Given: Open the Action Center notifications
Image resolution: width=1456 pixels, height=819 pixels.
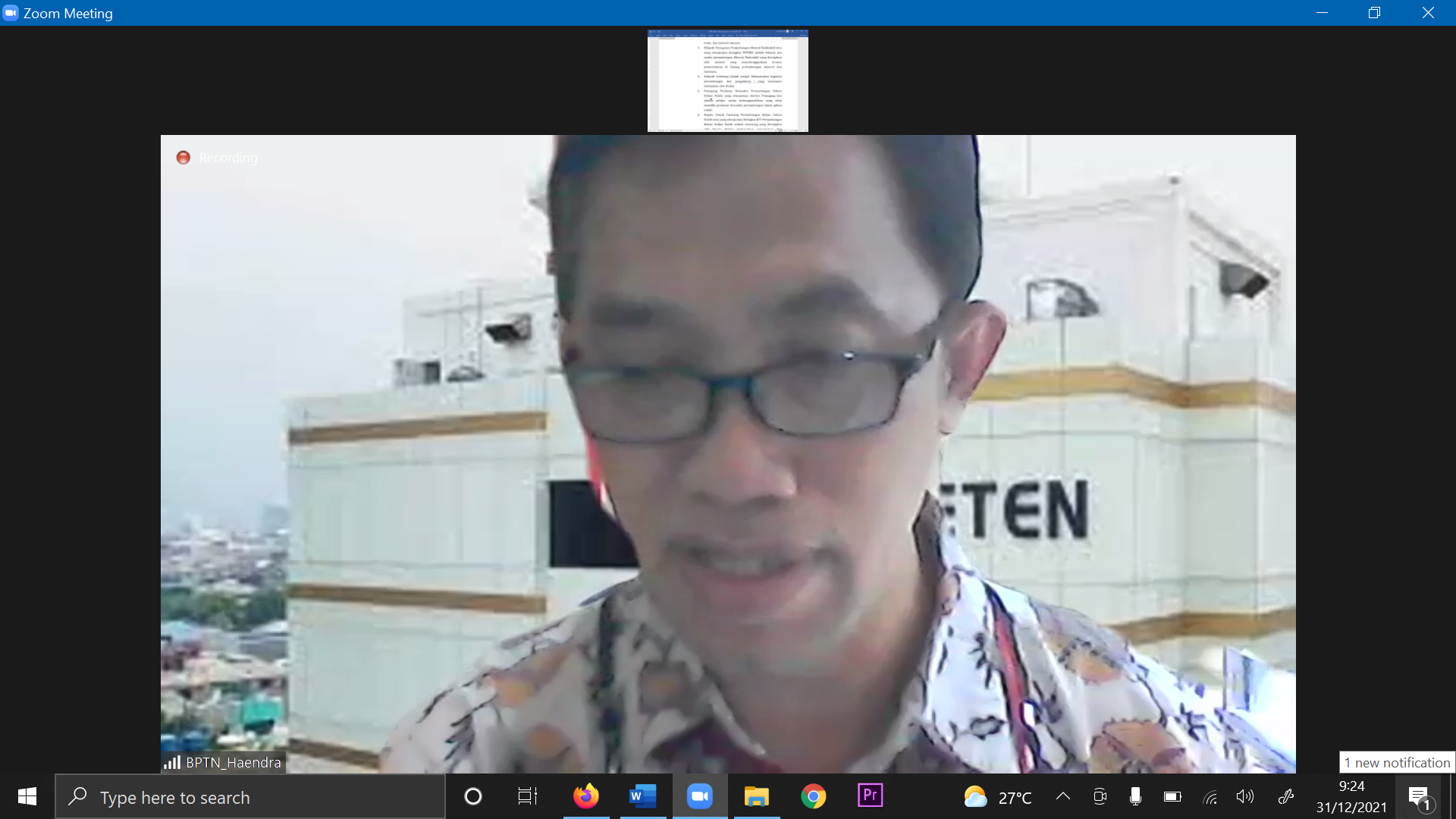Looking at the screenshot, I should (x=1420, y=797).
